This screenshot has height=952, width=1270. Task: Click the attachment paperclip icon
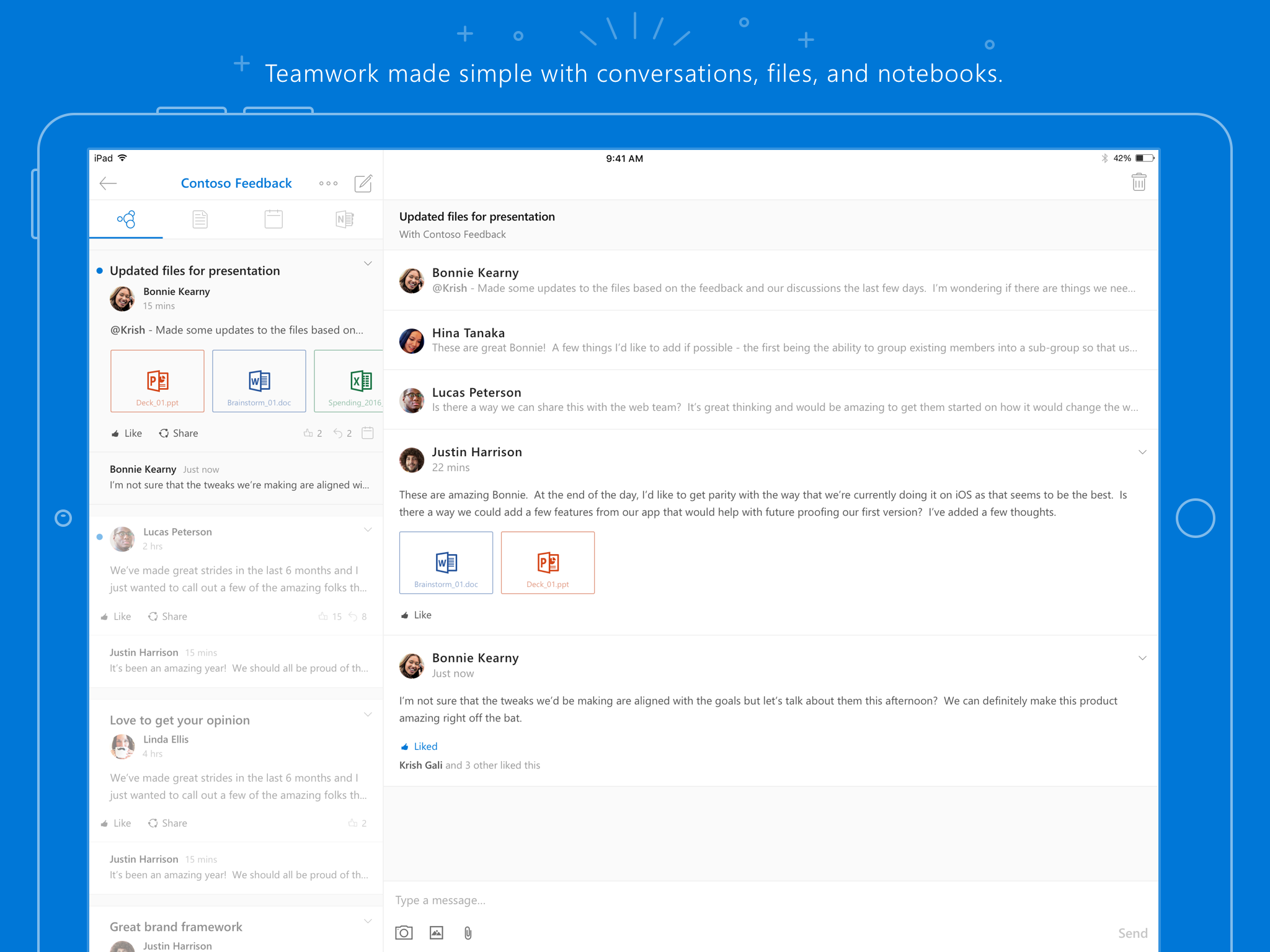click(x=468, y=932)
